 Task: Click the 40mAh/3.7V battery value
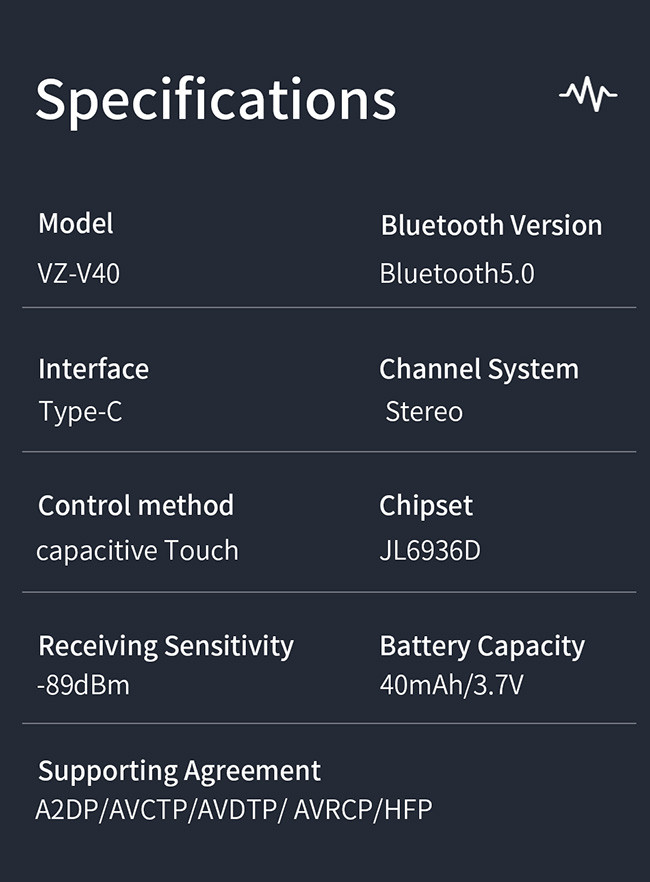coord(452,685)
